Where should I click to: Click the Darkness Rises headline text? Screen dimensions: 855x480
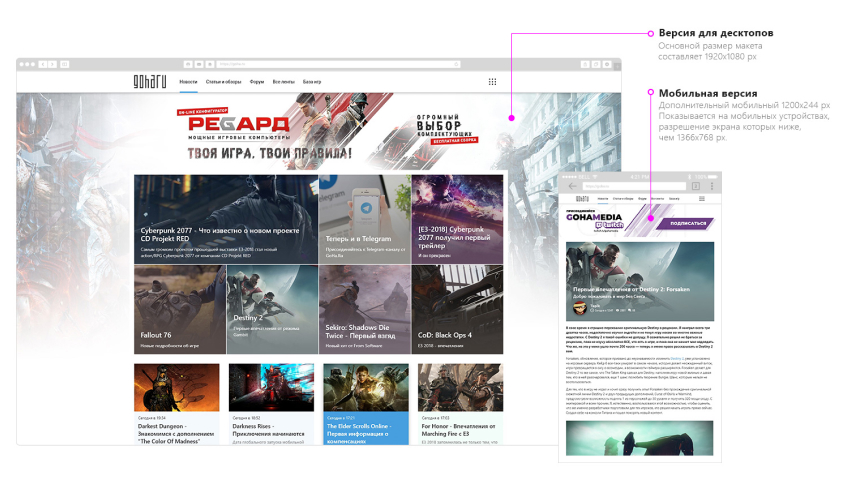coord(268,430)
